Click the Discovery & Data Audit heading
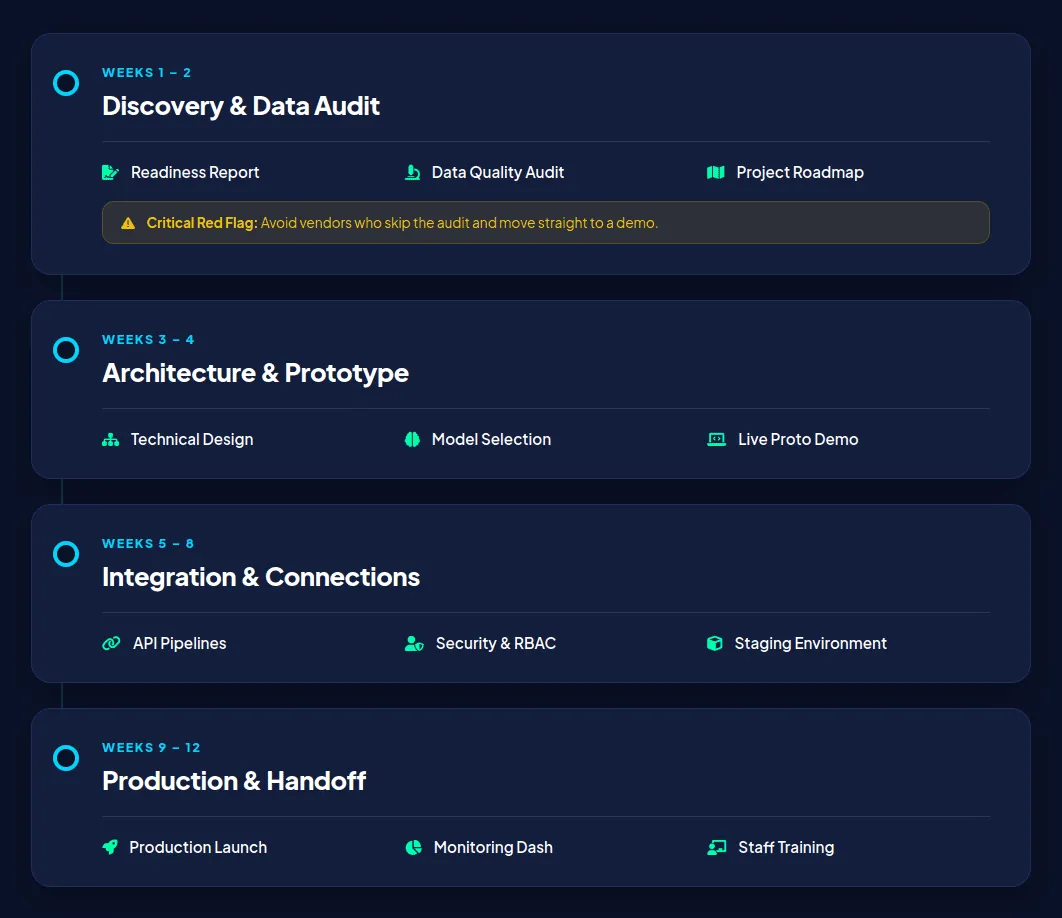Viewport: 1062px width, 918px height. [x=241, y=106]
